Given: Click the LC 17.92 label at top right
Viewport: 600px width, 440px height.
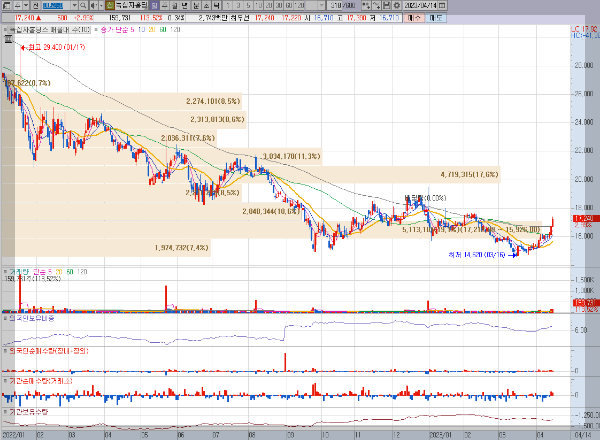Looking at the screenshot, I should (584, 29).
